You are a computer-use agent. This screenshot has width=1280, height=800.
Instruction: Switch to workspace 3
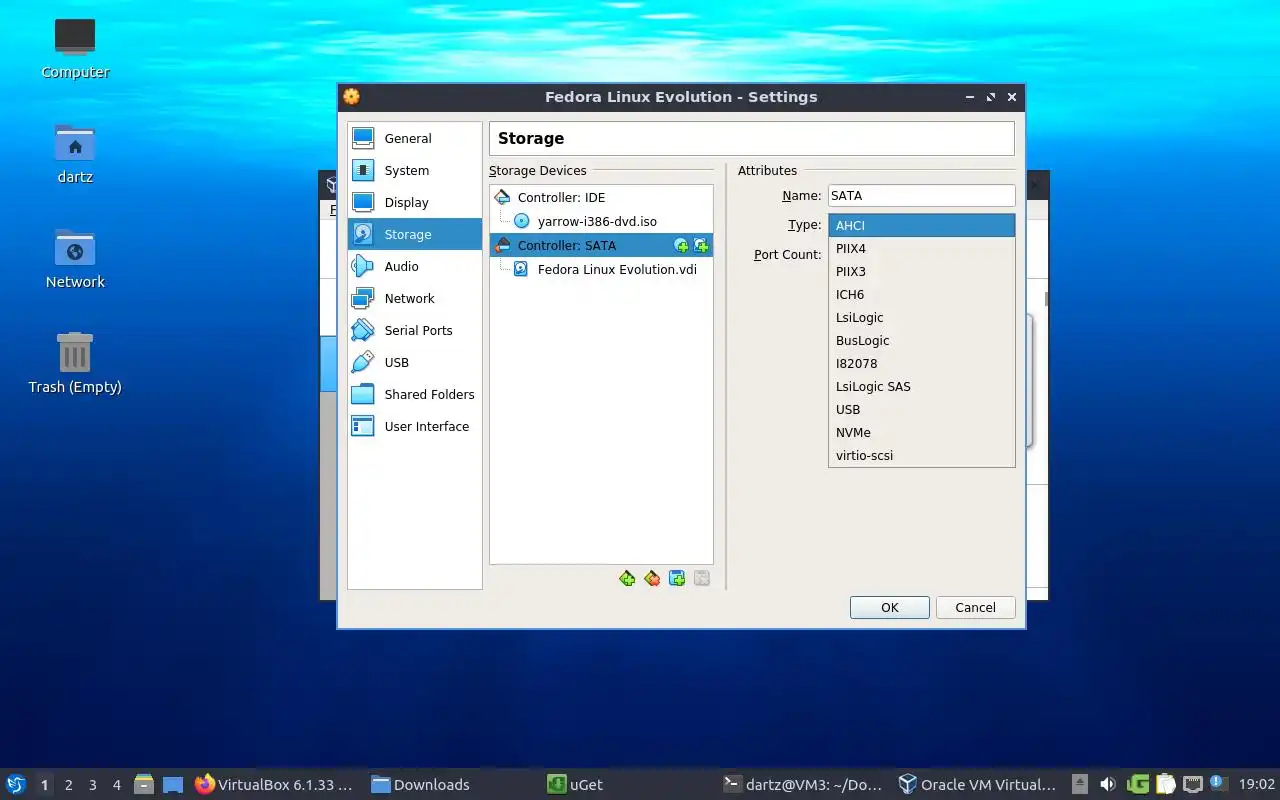93,785
